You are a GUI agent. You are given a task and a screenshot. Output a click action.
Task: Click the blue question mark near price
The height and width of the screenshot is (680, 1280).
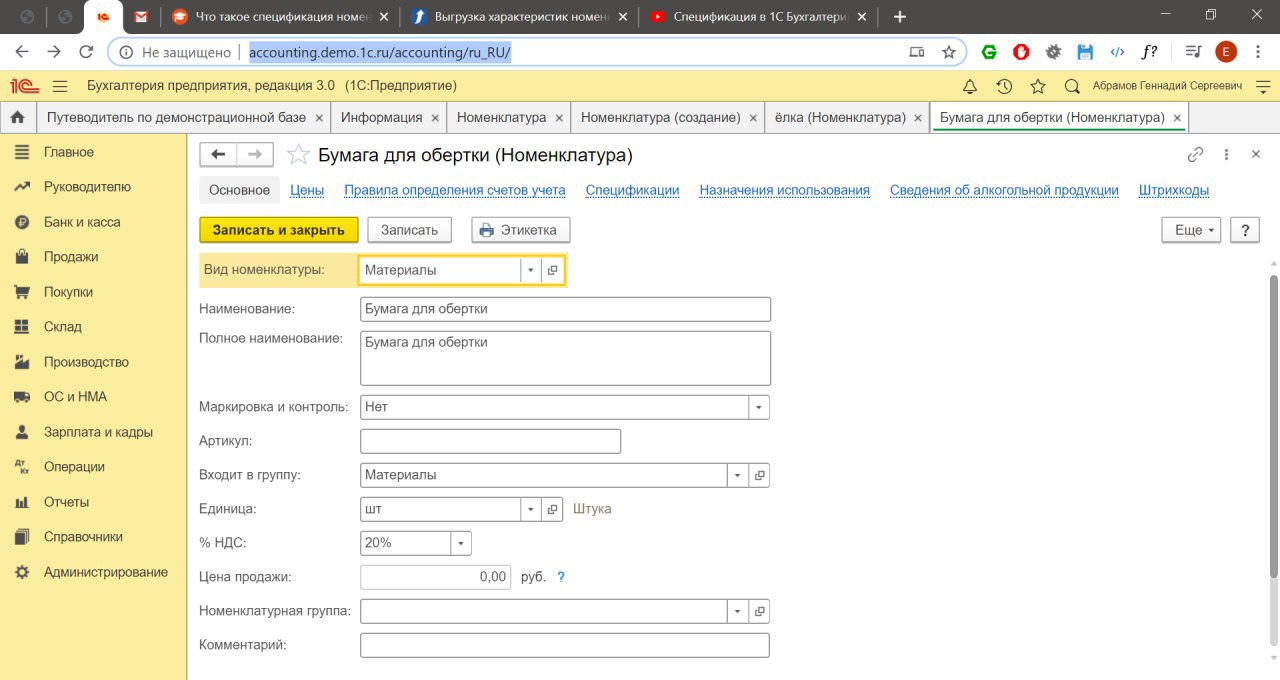click(561, 577)
